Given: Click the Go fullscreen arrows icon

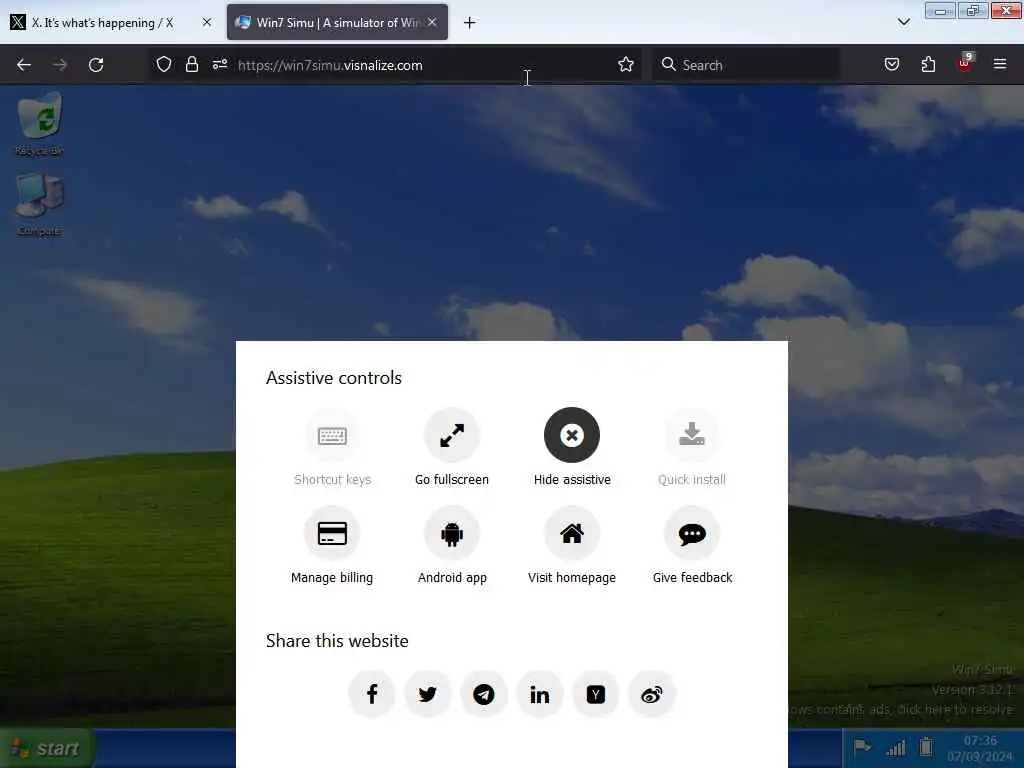Looking at the screenshot, I should (452, 436).
